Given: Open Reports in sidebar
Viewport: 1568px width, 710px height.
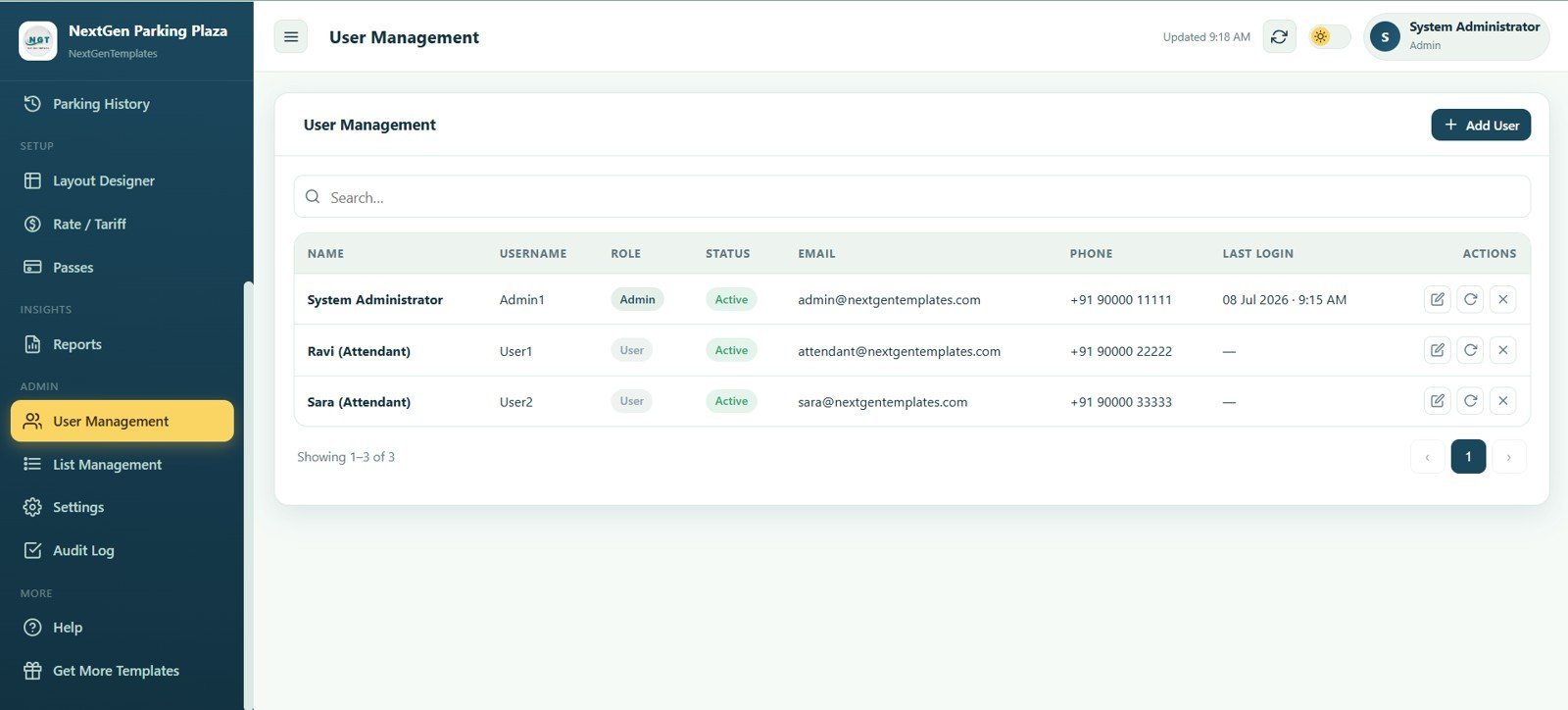Looking at the screenshot, I should click(122, 344).
